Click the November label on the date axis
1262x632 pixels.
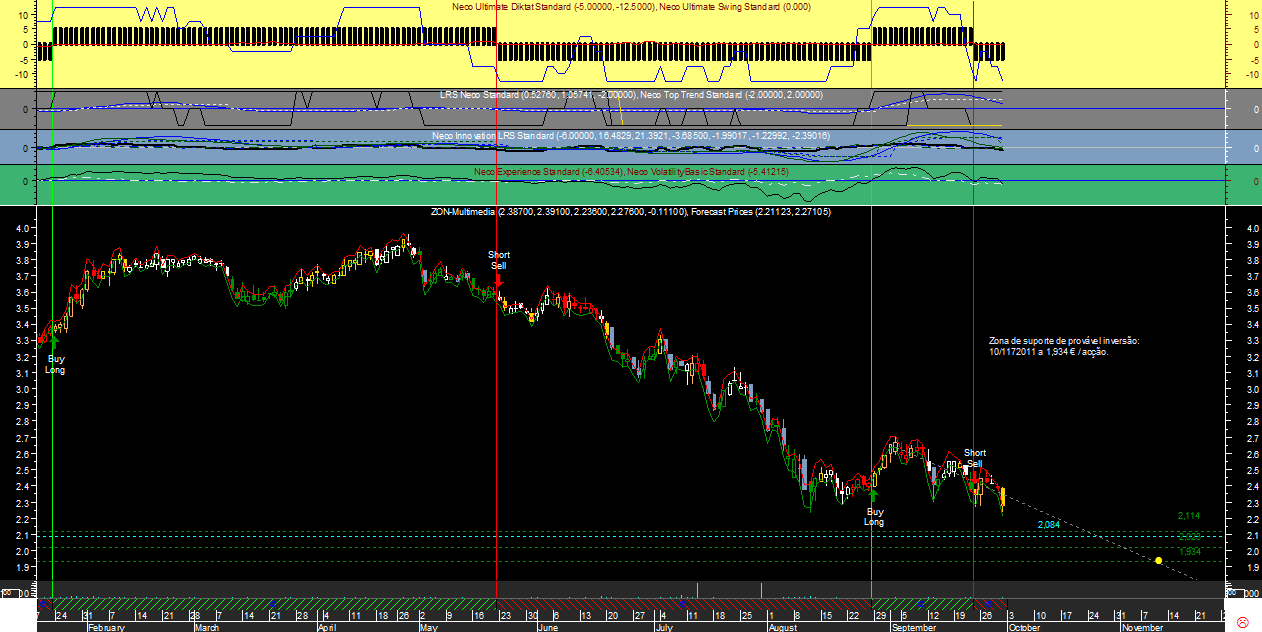click(x=1142, y=627)
